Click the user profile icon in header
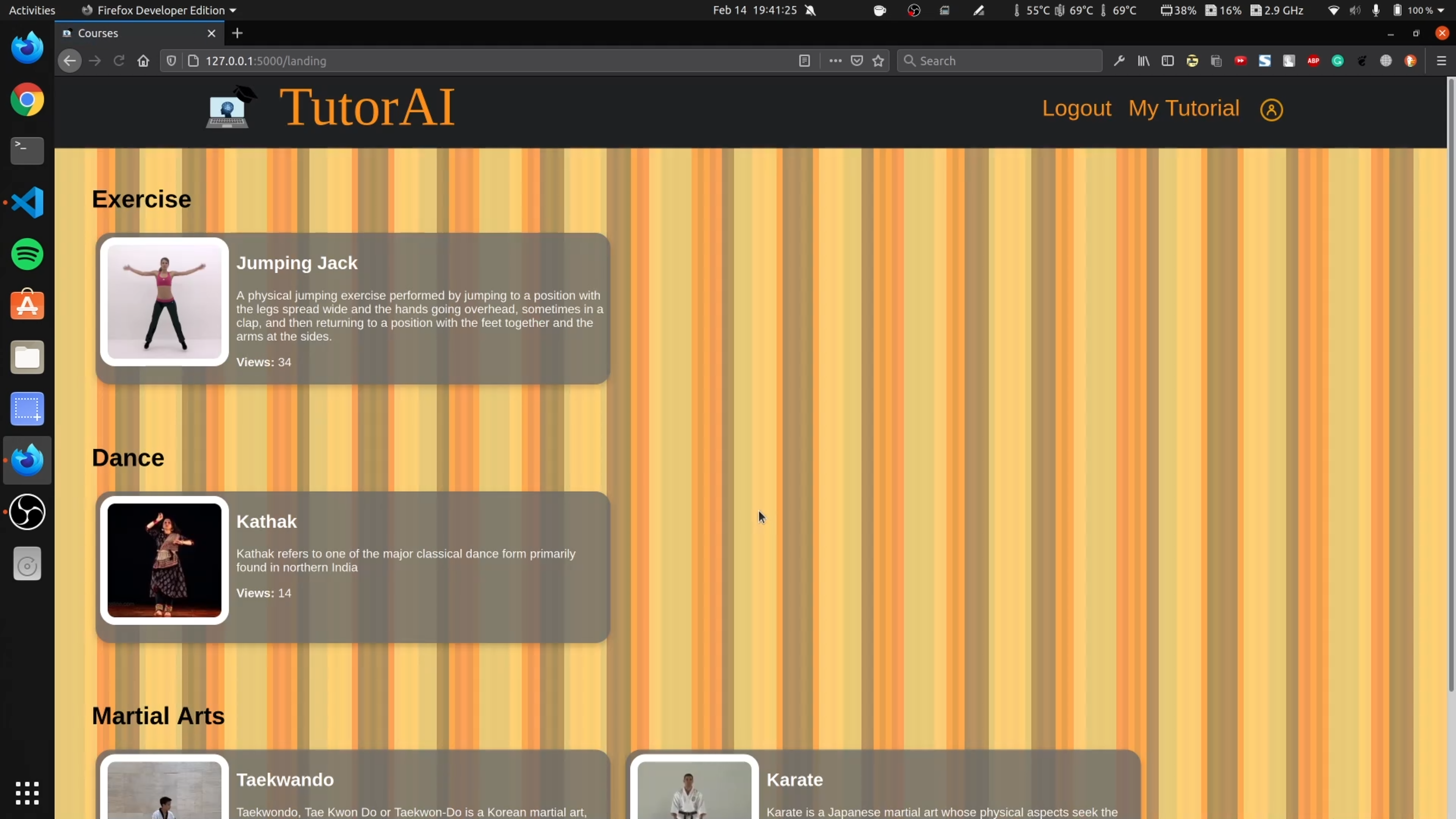 pos(1271,110)
